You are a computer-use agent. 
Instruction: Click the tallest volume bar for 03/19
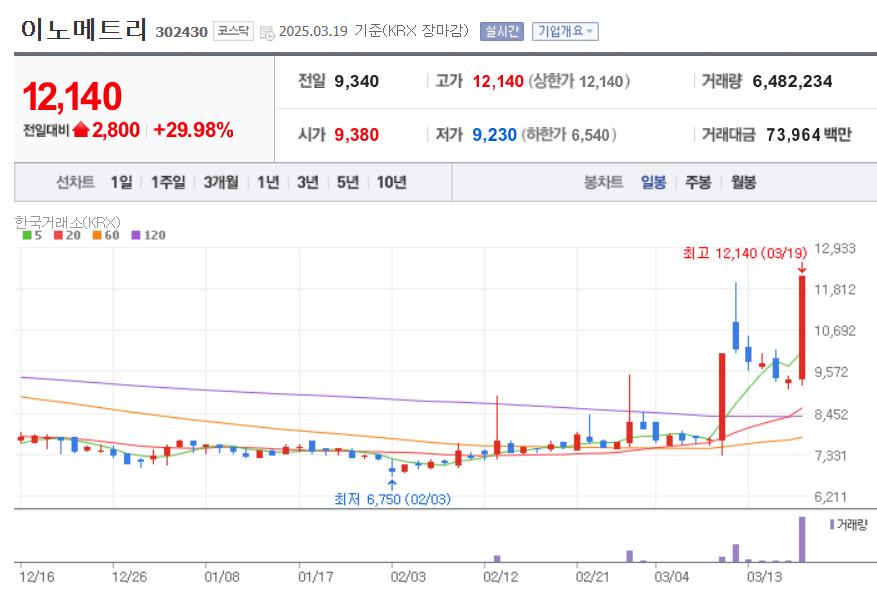pyautogui.click(x=802, y=539)
